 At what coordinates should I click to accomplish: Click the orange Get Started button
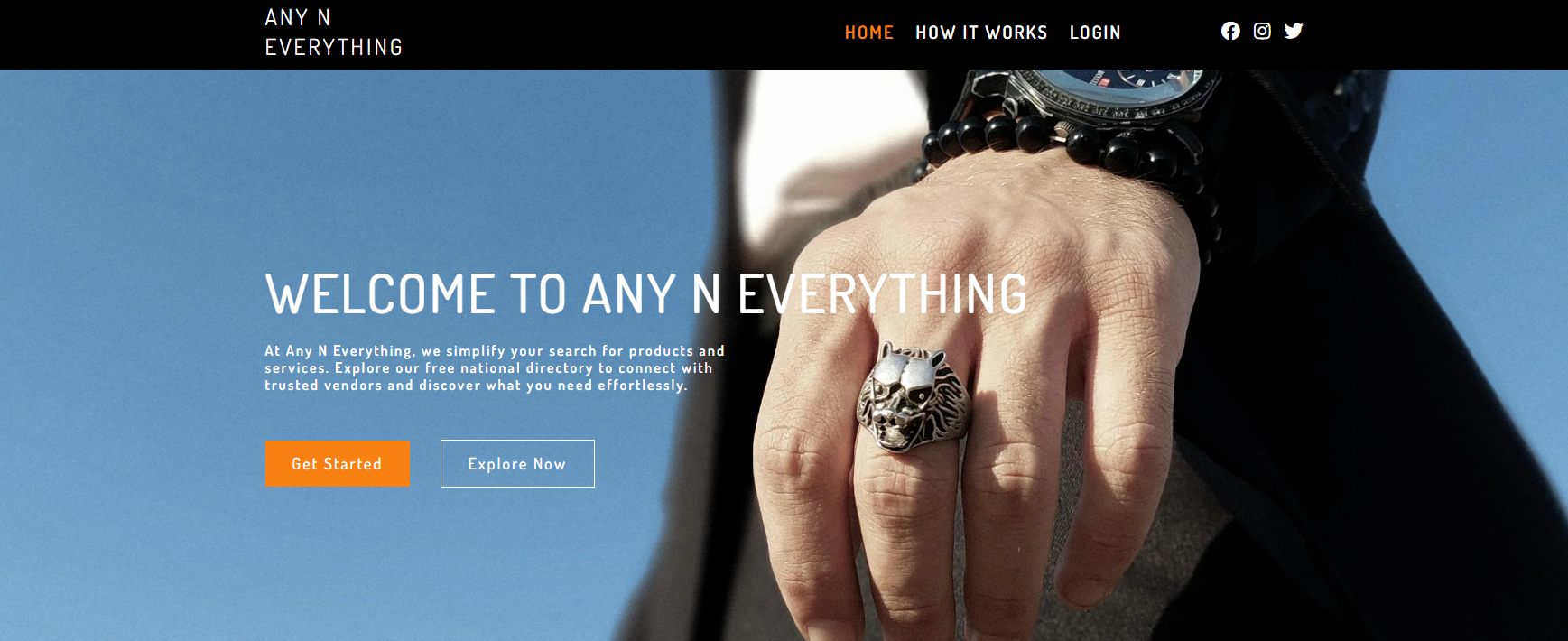(x=338, y=464)
